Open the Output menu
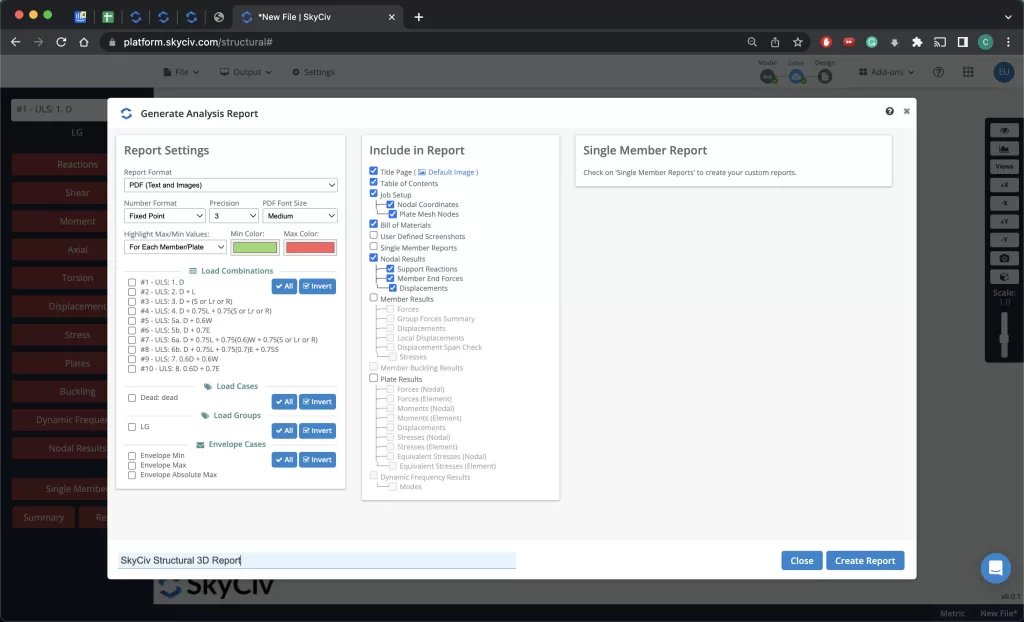The height and width of the screenshot is (622, 1024). point(246,72)
